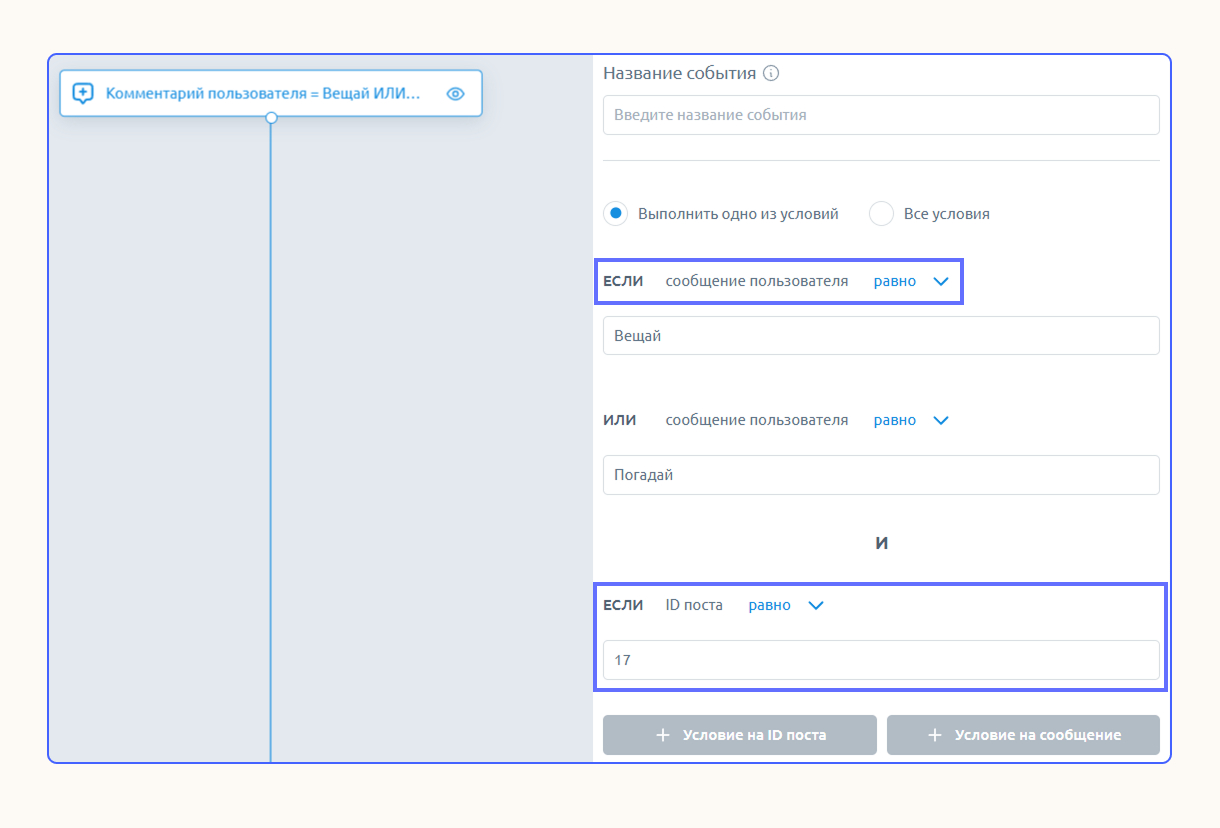
Task: Click the Условие на сообщение button
Action: click(x=1023, y=735)
